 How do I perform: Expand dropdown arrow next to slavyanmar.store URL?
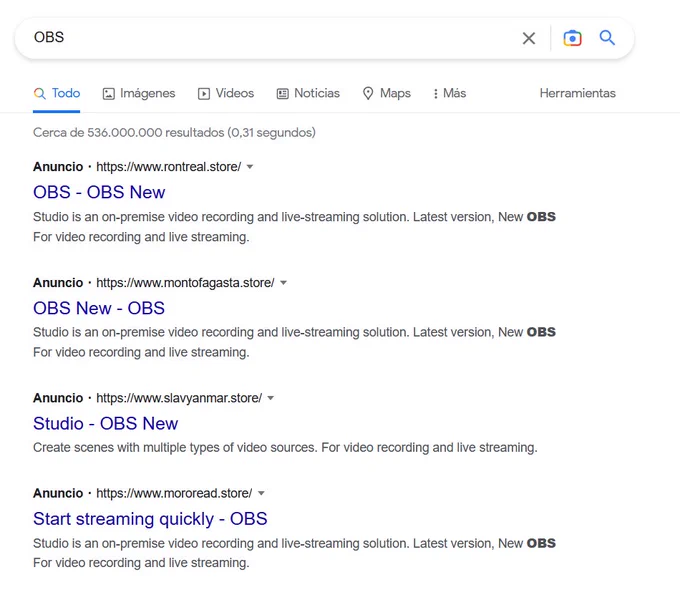(x=271, y=398)
